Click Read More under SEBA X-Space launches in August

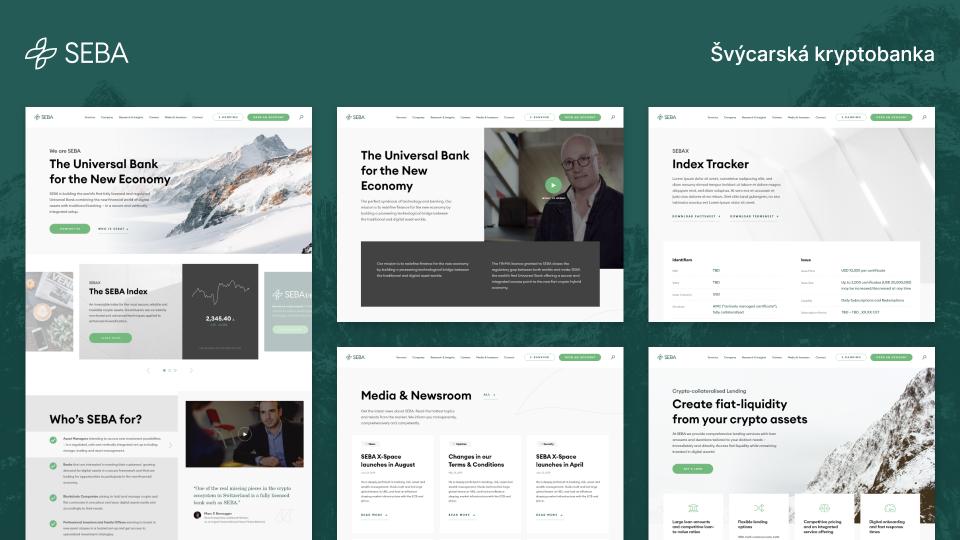pos(374,515)
